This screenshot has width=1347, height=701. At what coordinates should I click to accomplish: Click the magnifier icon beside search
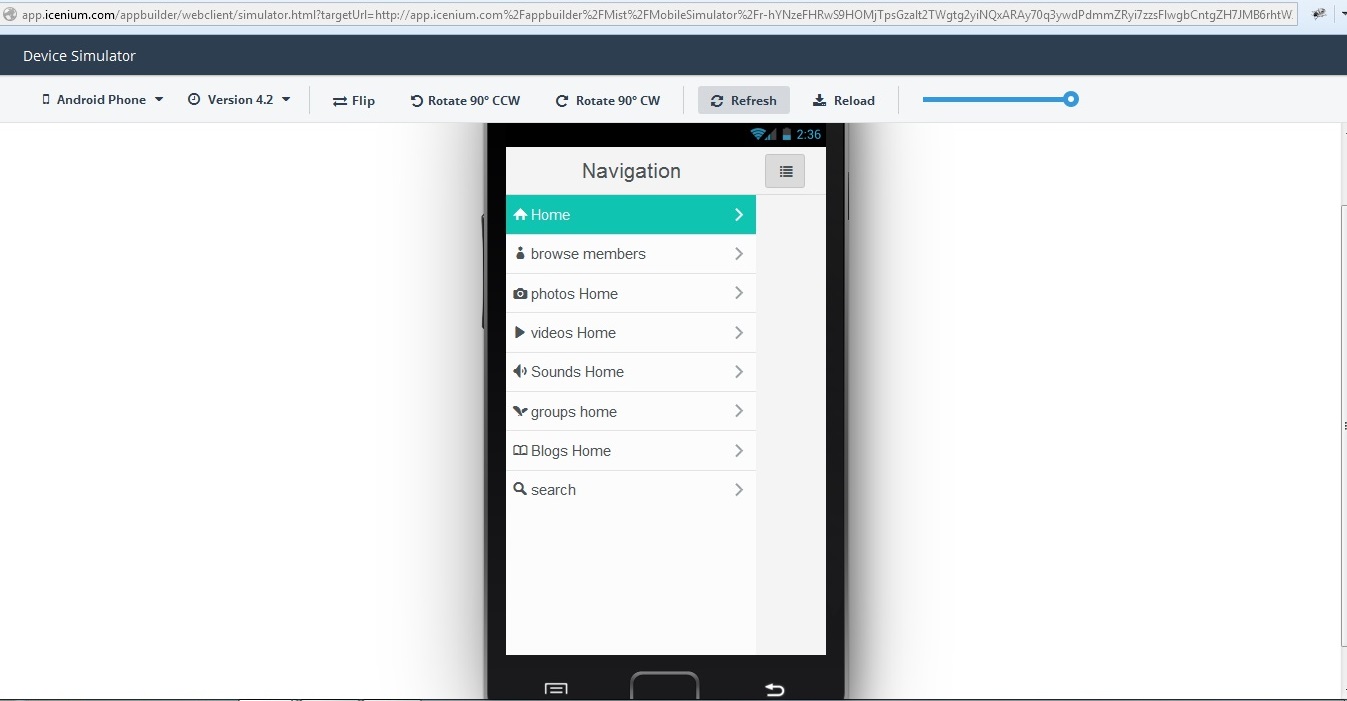(520, 489)
